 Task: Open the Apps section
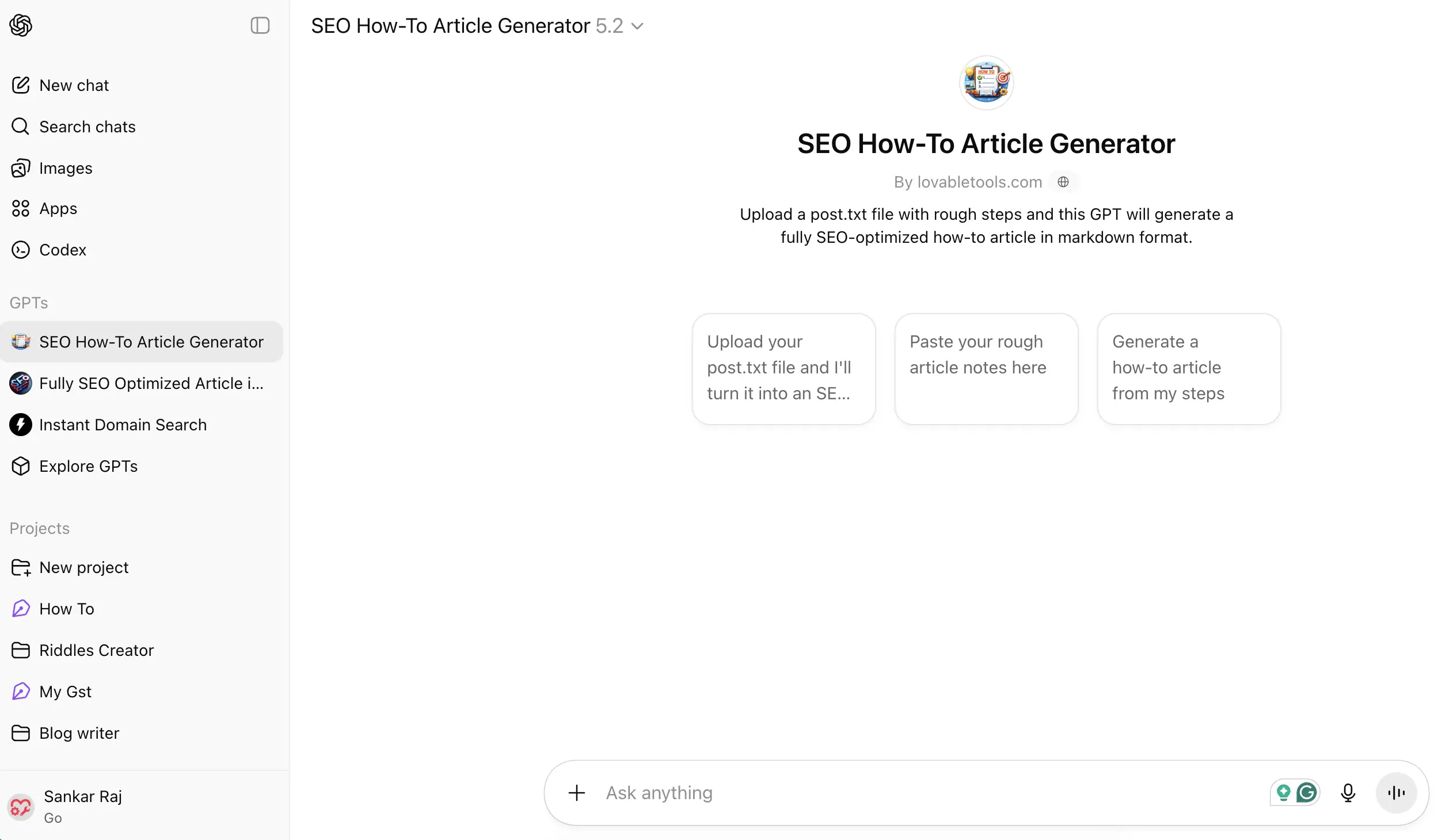tap(58, 208)
